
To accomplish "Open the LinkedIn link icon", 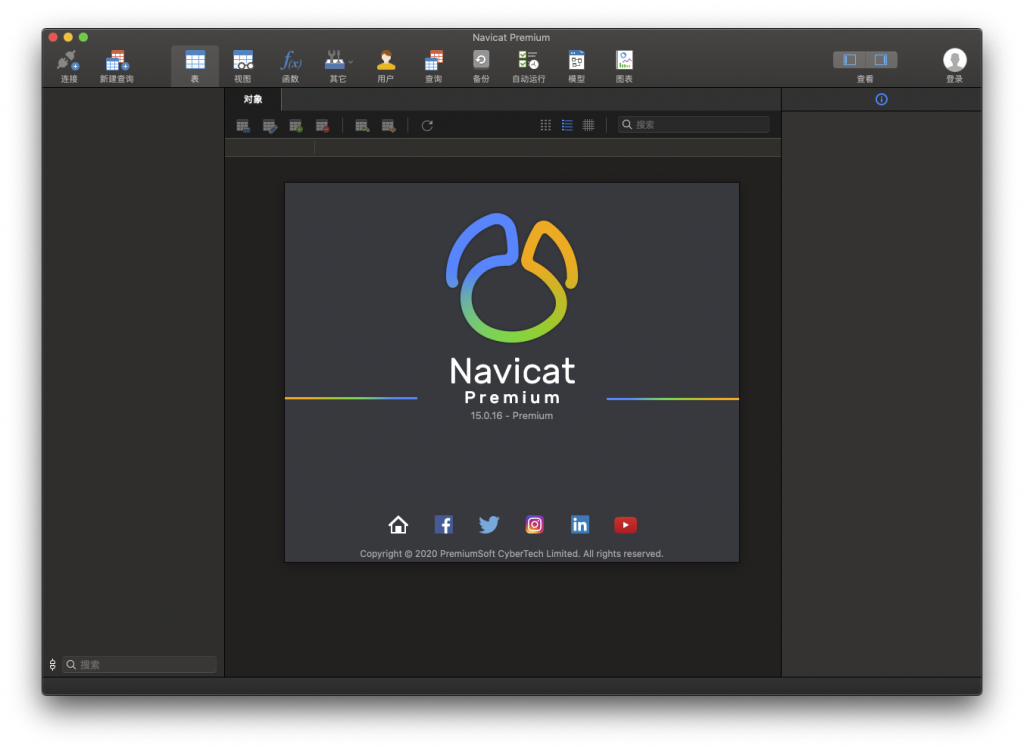I will click(580, 524).
